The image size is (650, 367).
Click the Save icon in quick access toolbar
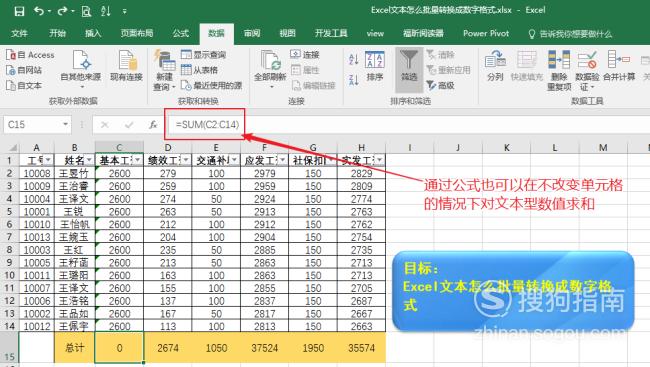[19, 11]
